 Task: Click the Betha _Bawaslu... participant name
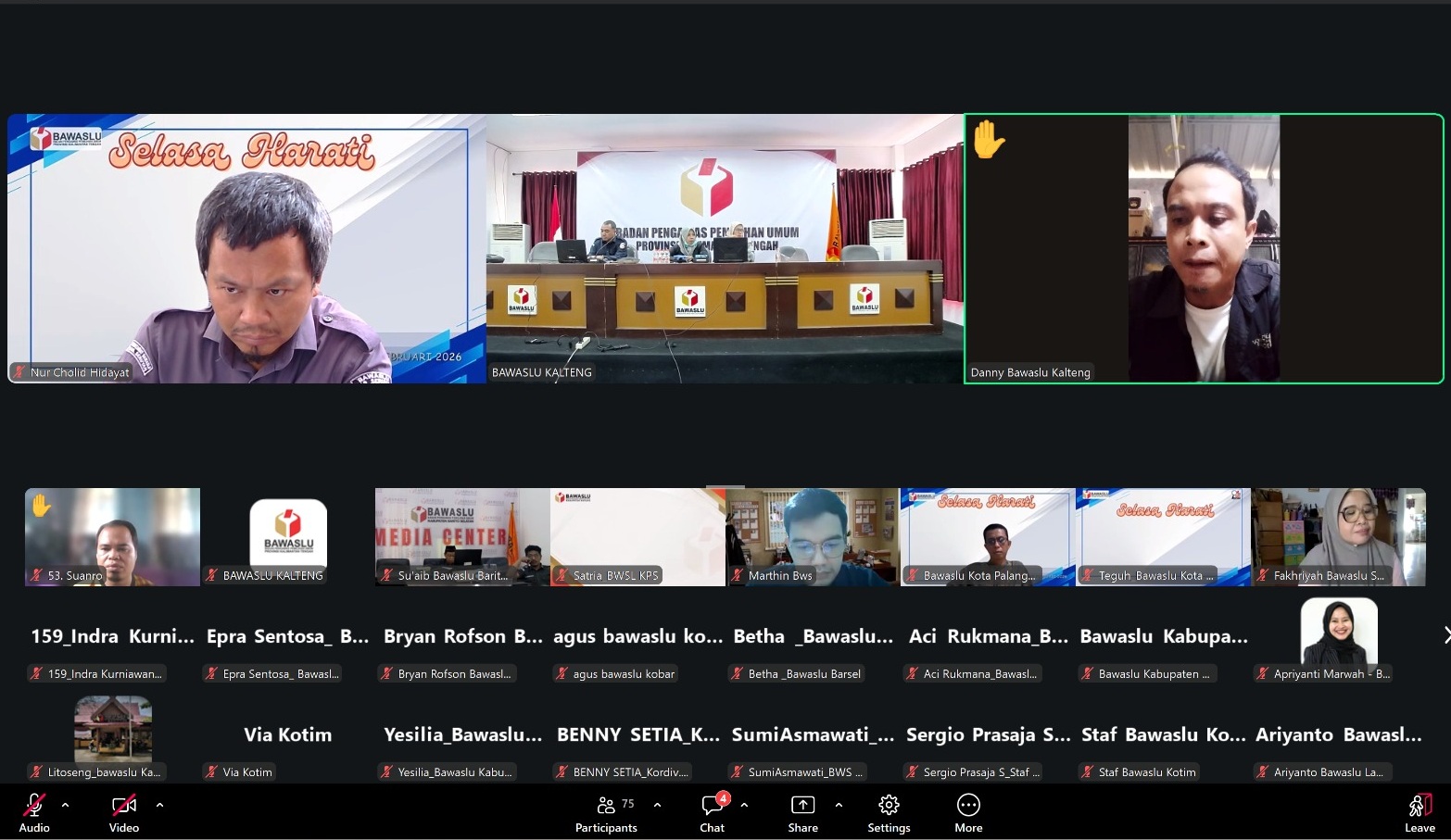coord(814,636)
